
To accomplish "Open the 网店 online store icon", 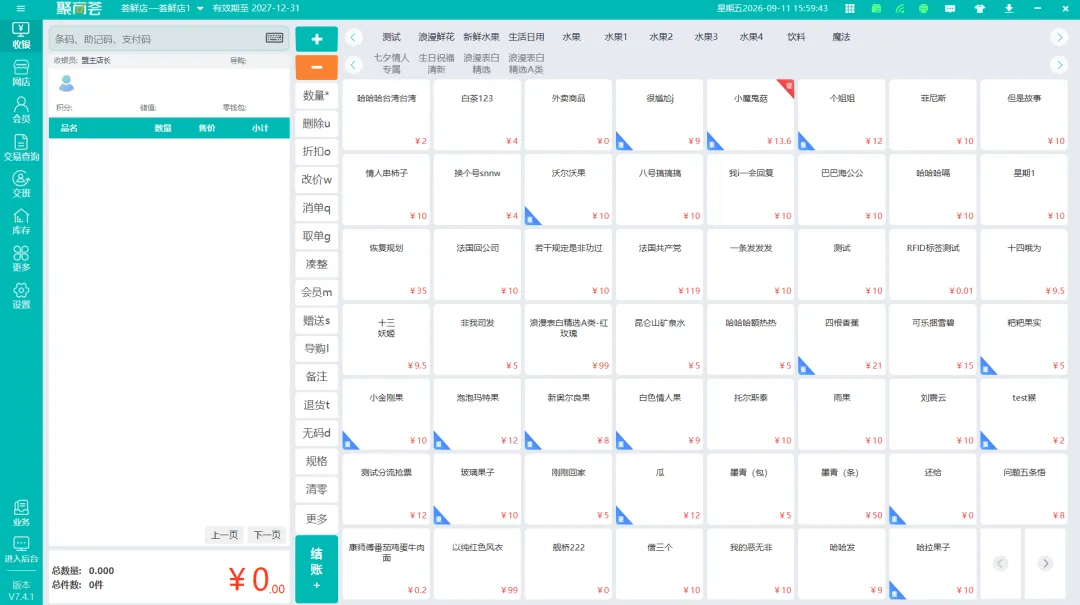I will (21, 72).
